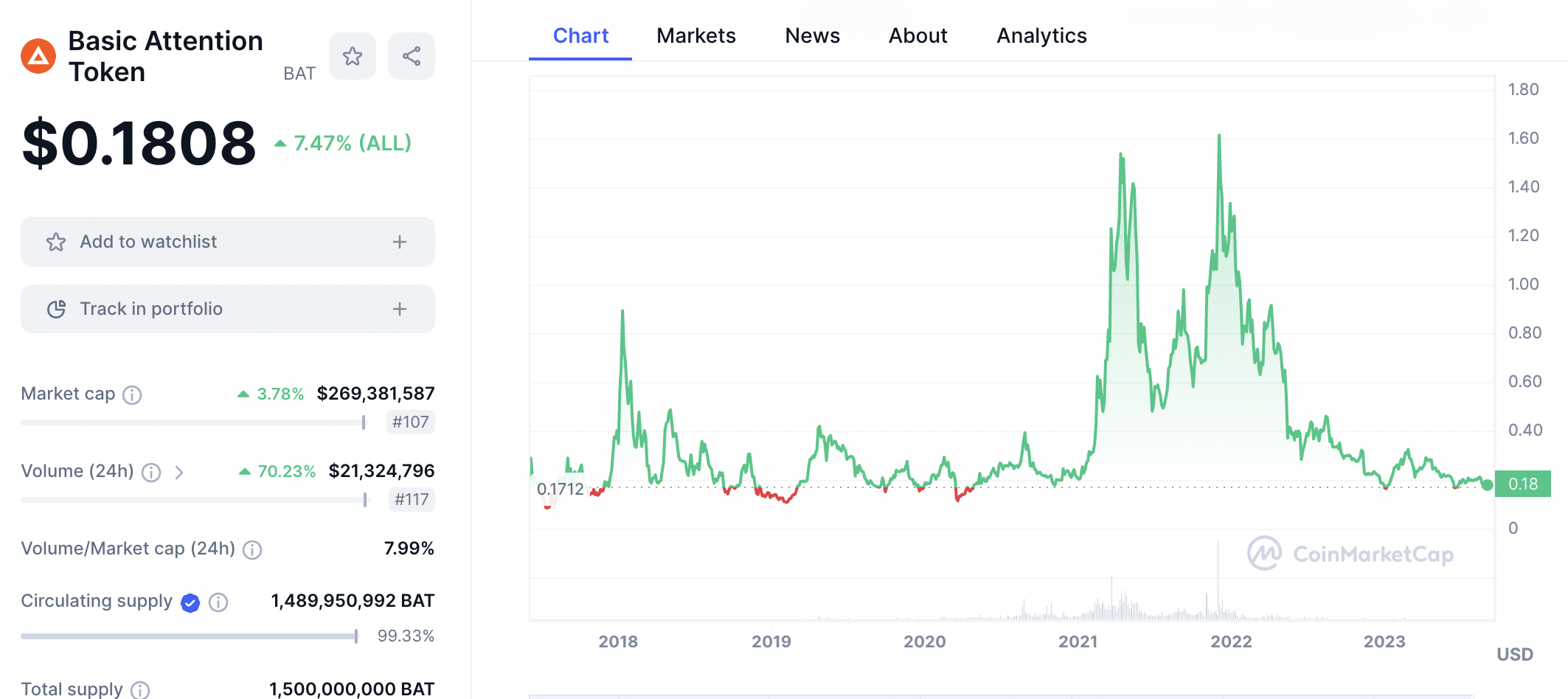Image resolution: width=1568 pixels, height=699 pixels.
Task: Click the 7.47% (ALL) change indicator
Action: tap(344, 143)
